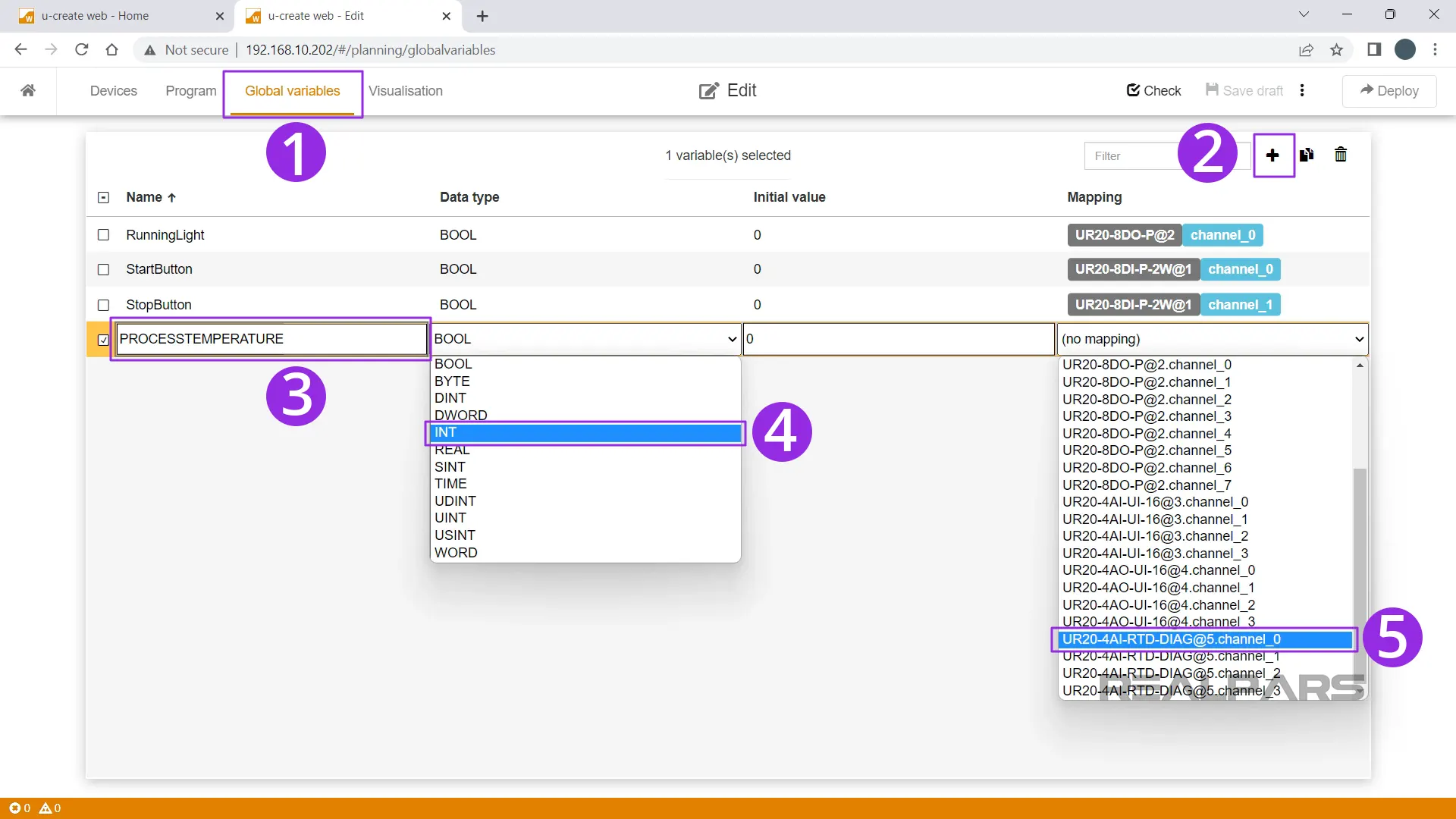
Task: Click the delete variable trash icon
Action: tap(1340, 155)
